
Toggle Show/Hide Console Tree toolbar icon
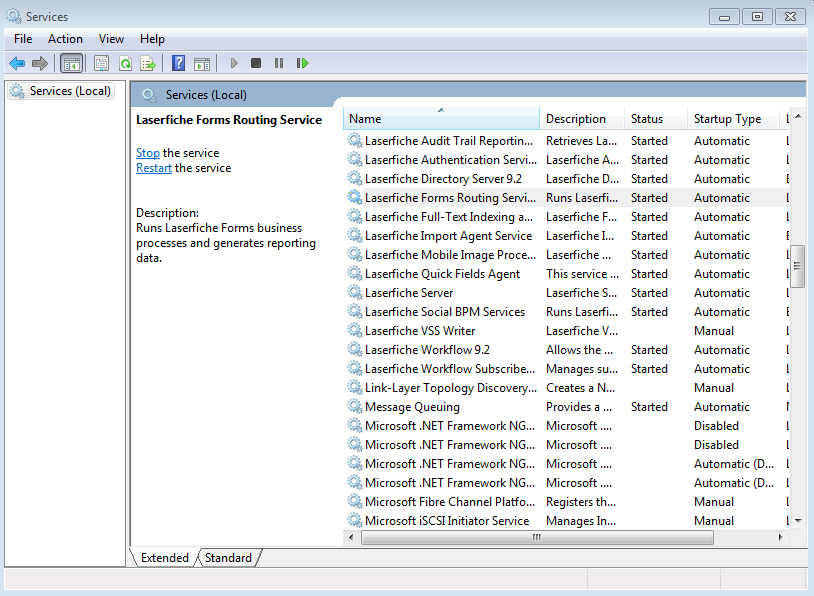72,63
